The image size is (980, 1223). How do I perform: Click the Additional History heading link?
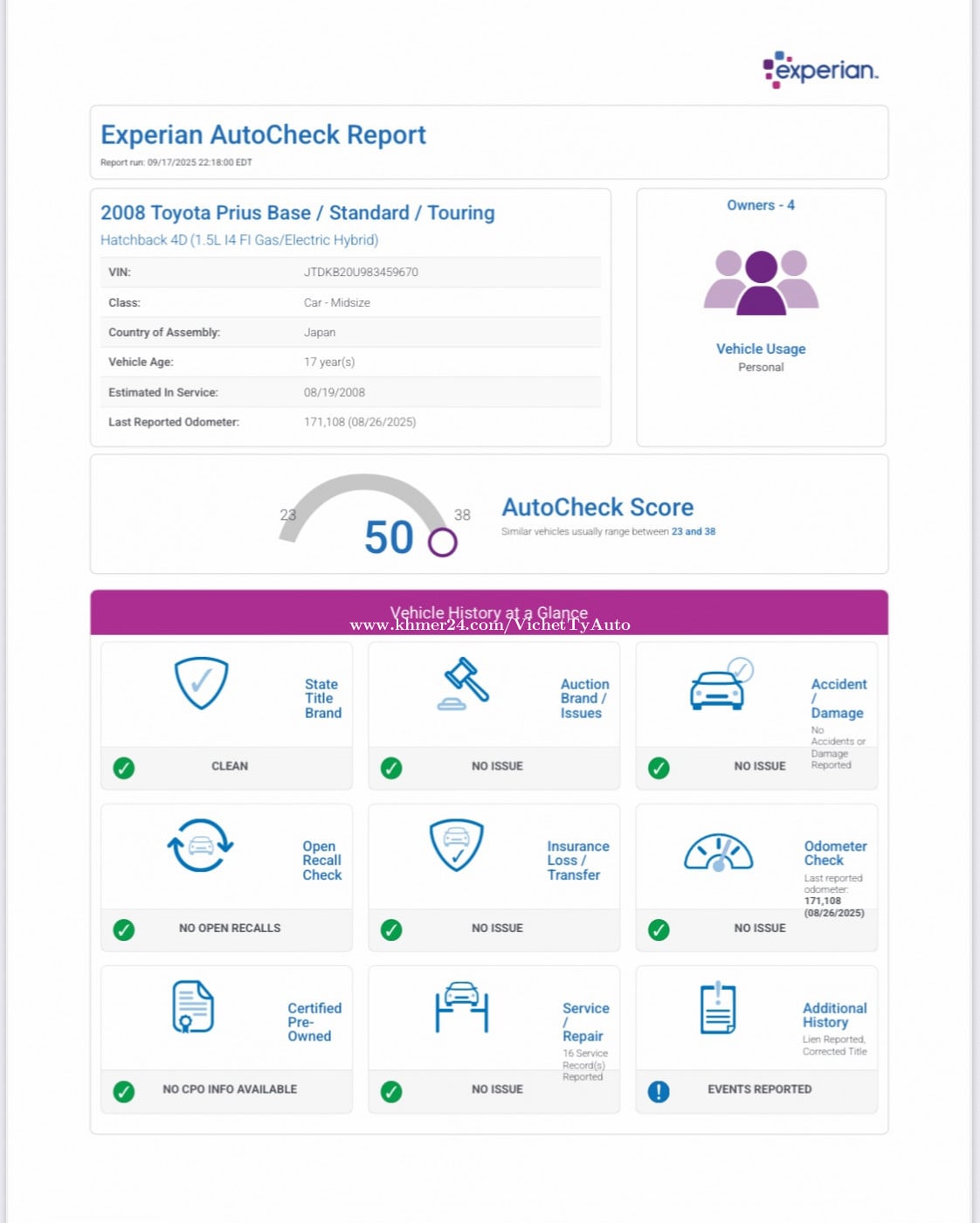coord(834,1015)
